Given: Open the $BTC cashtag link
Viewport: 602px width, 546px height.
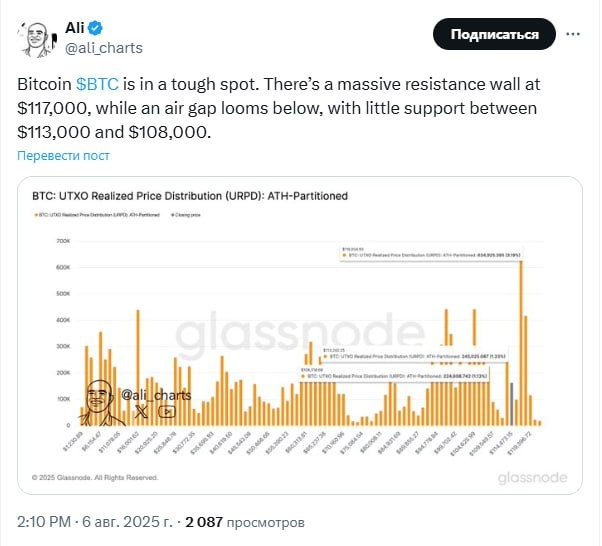Looking at the screenshot, I should pos(100,86).
